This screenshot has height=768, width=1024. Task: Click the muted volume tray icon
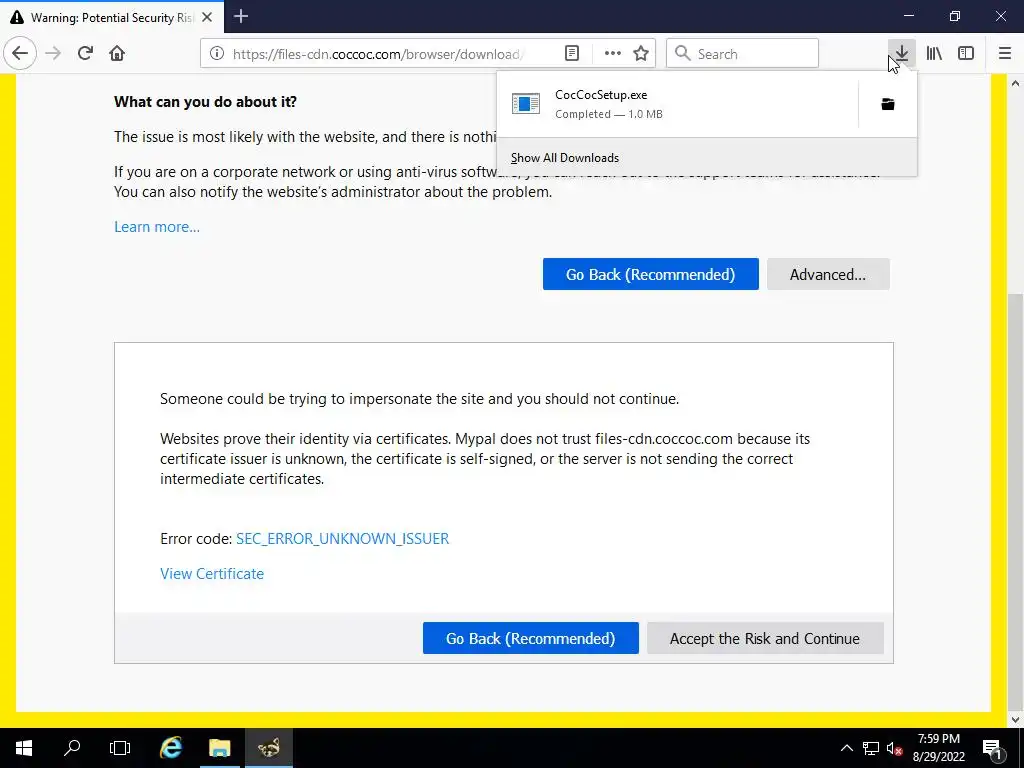click(894, 748)
